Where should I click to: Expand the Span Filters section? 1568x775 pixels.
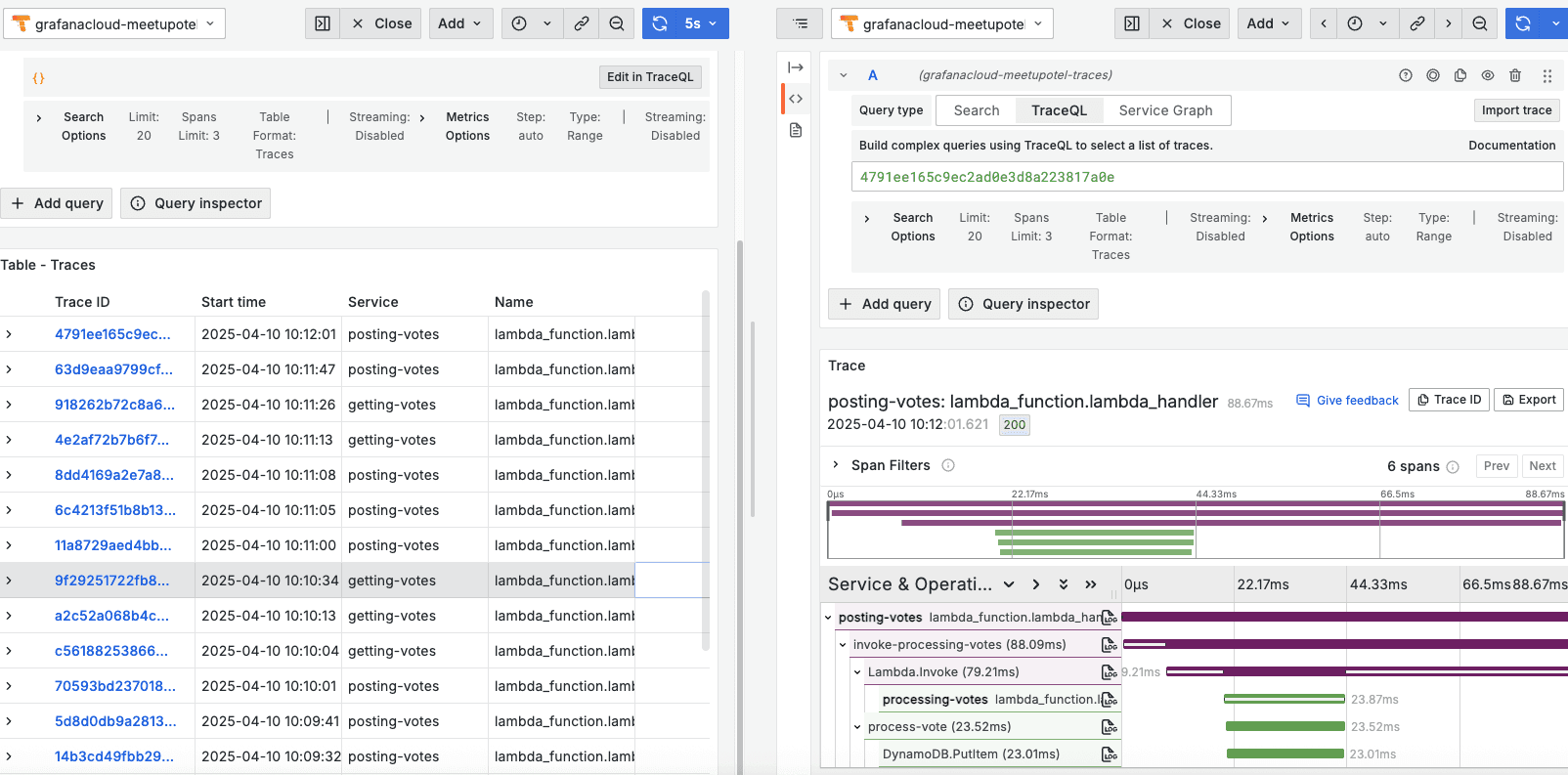(x=836, y=465)
